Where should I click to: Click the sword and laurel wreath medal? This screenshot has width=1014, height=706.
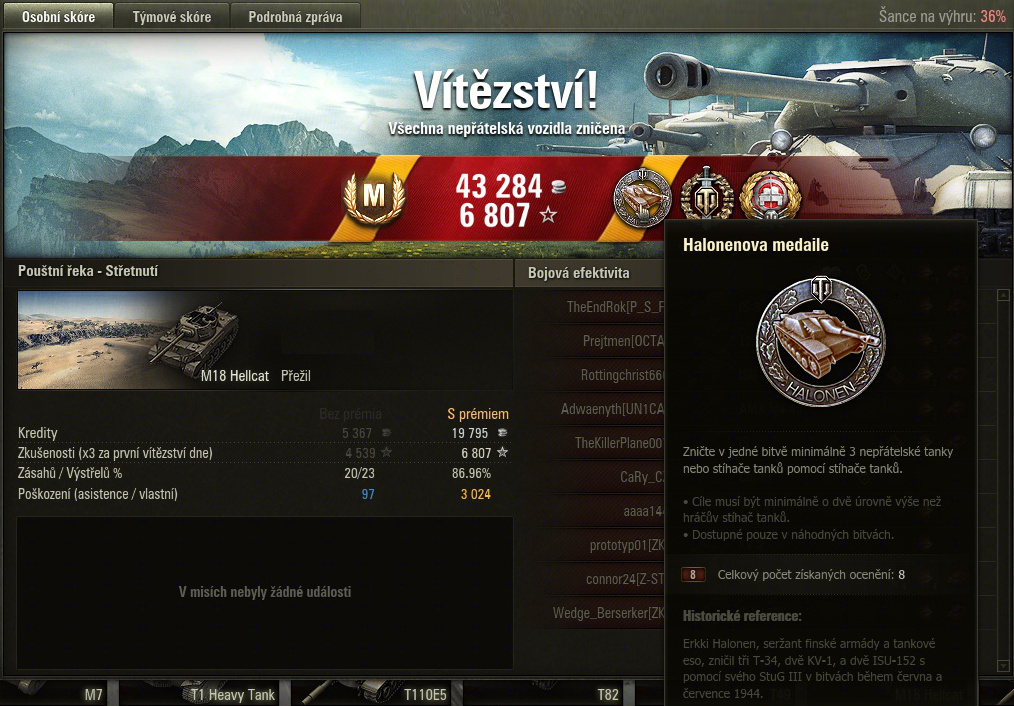[x=706, y=193]
